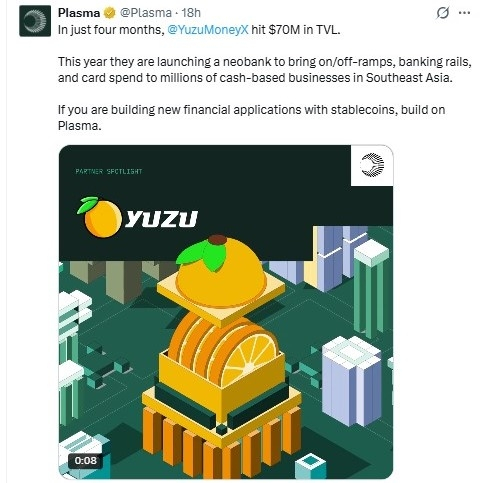Click the 18h post timestamp
Viewport: 480px width, 483px height.
(x=191, y=13)
